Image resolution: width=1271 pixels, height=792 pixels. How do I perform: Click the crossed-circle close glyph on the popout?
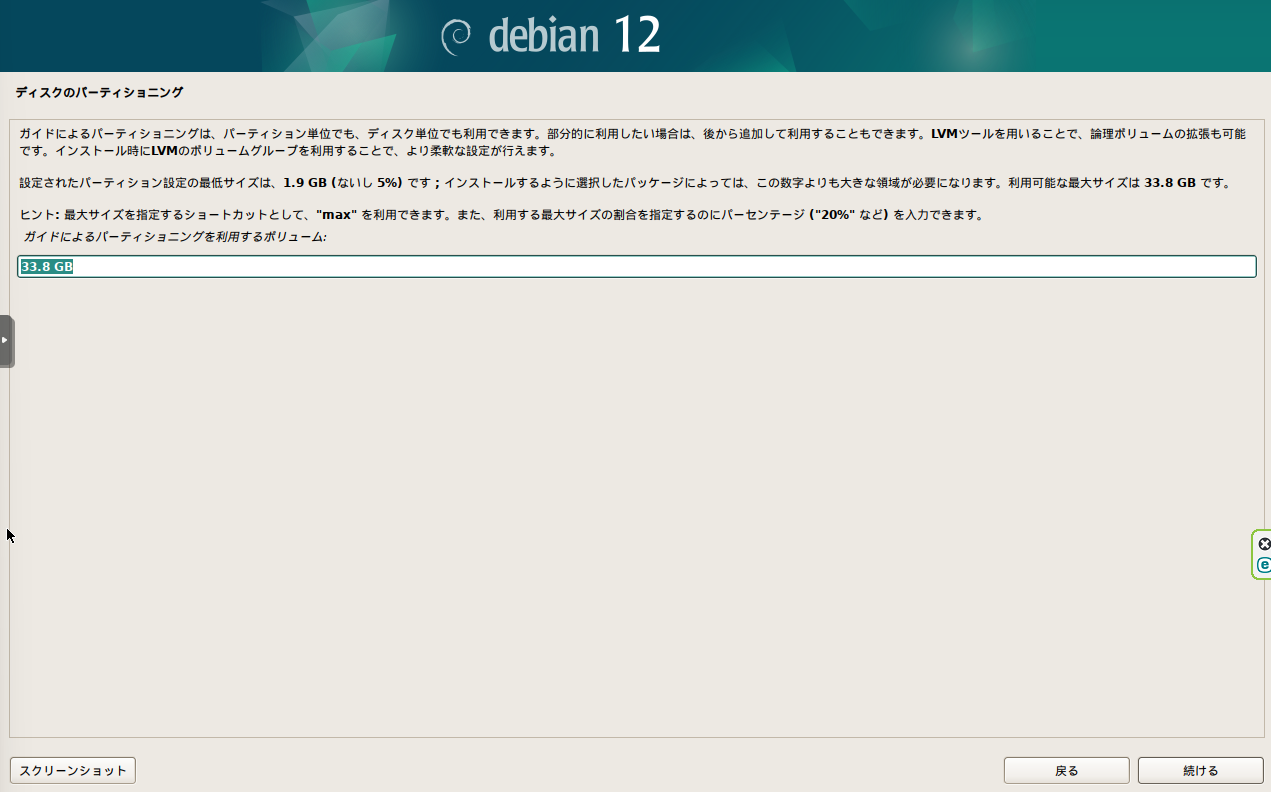(x=1264, y=544)
